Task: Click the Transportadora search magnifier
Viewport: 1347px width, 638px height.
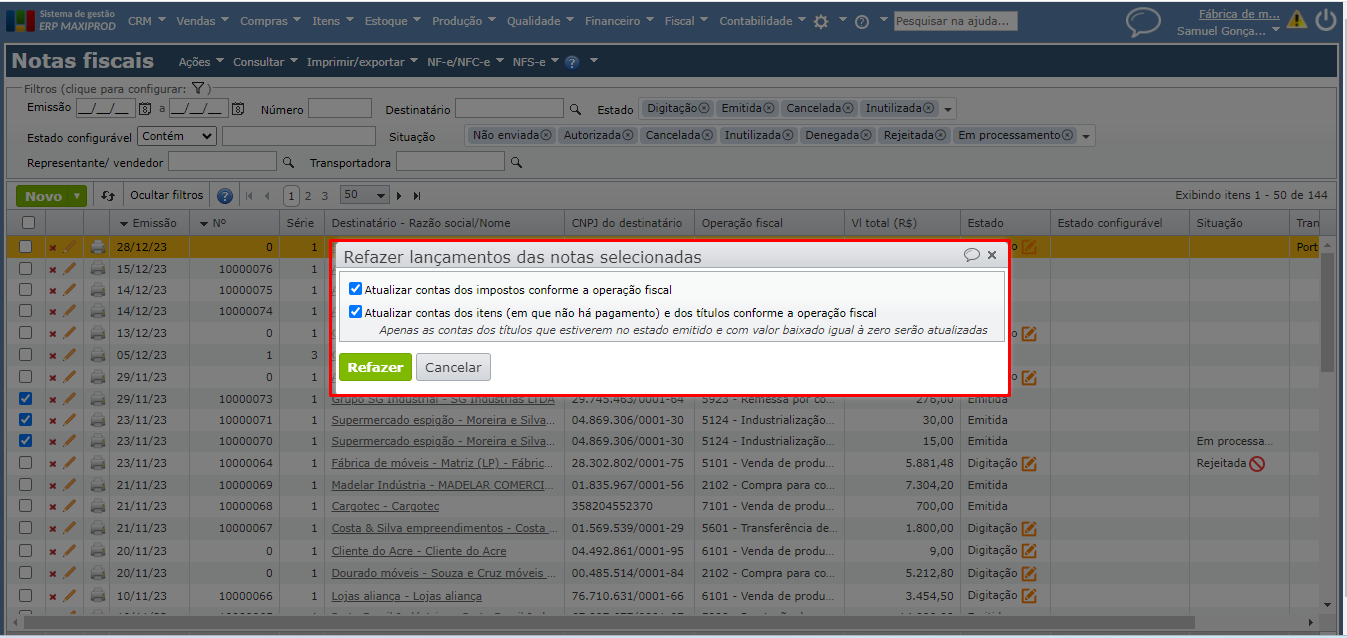Action: (x=516, y=162)
